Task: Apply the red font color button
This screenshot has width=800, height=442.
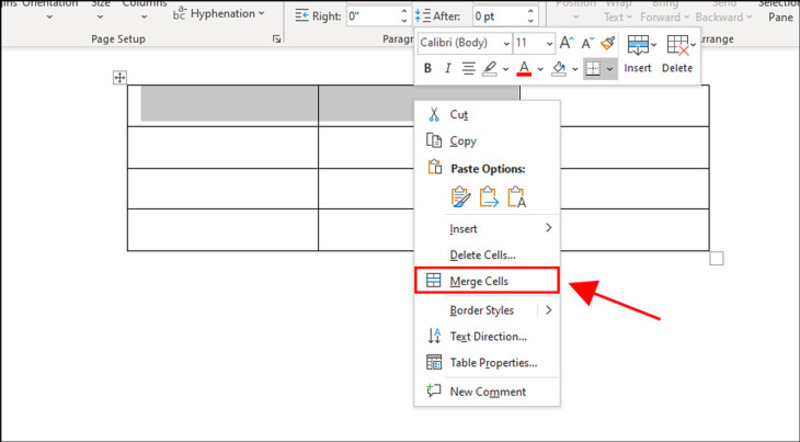Action: point(521,69)
